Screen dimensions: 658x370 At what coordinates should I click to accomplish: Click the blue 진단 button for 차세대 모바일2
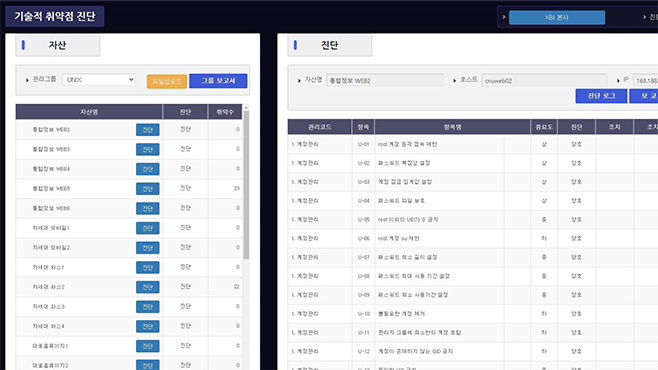147,248
